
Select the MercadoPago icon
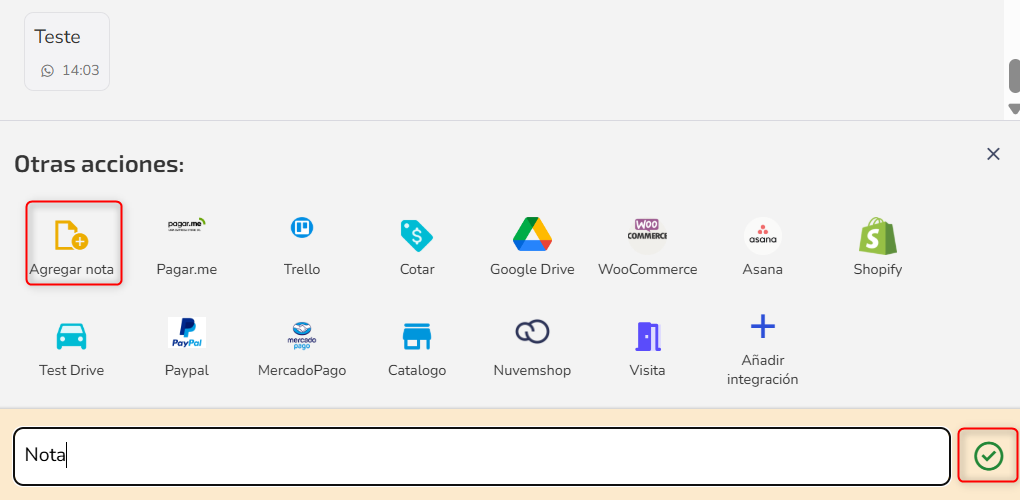[x=302, y=336]
